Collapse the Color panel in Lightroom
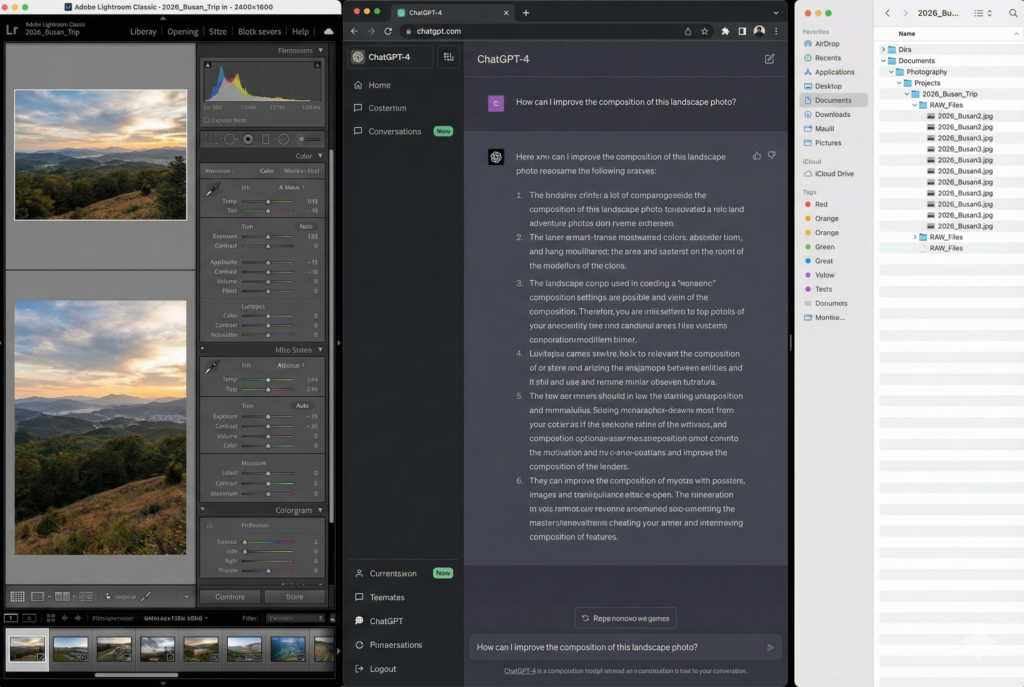This screenshot has width=1024, height=687. coord(320,156)
